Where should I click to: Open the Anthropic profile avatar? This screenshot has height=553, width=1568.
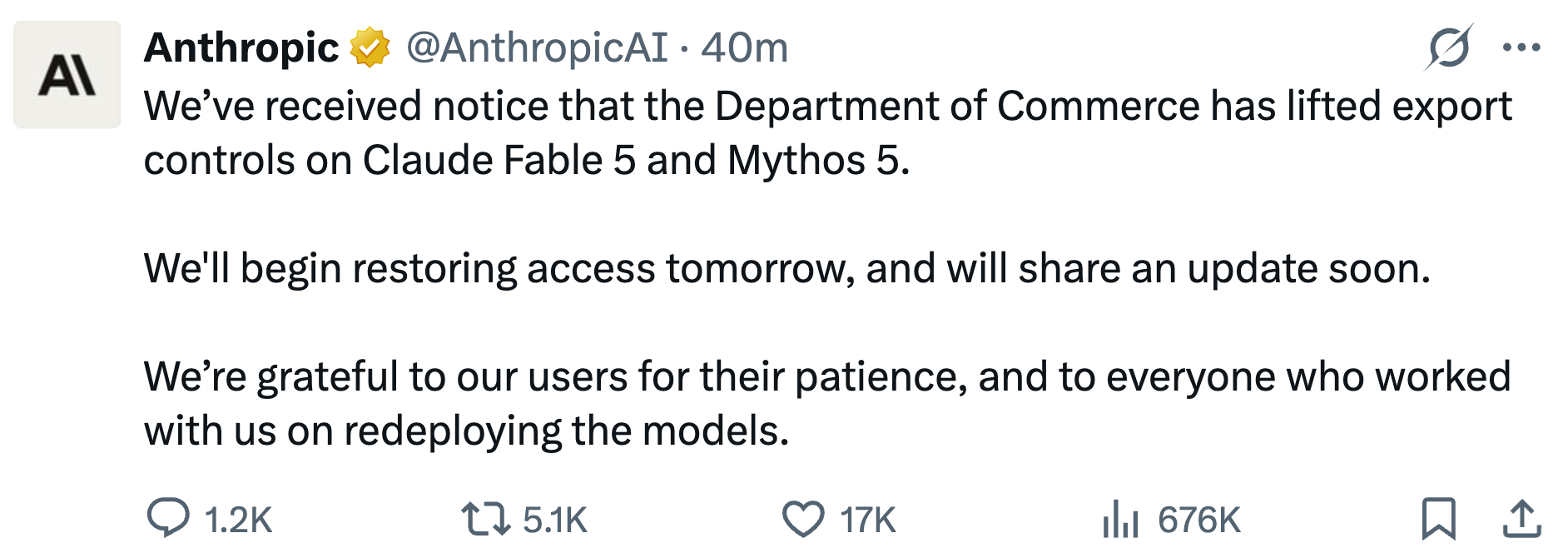[x=67, y=74]
